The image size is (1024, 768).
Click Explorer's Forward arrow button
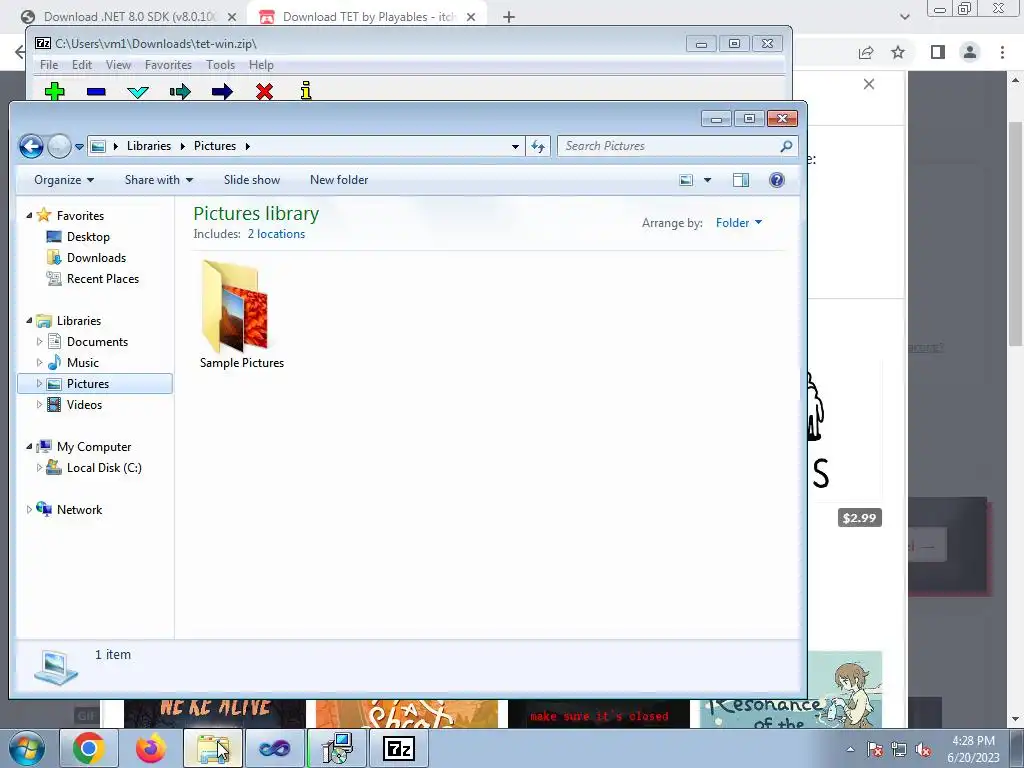pos(59,146)
